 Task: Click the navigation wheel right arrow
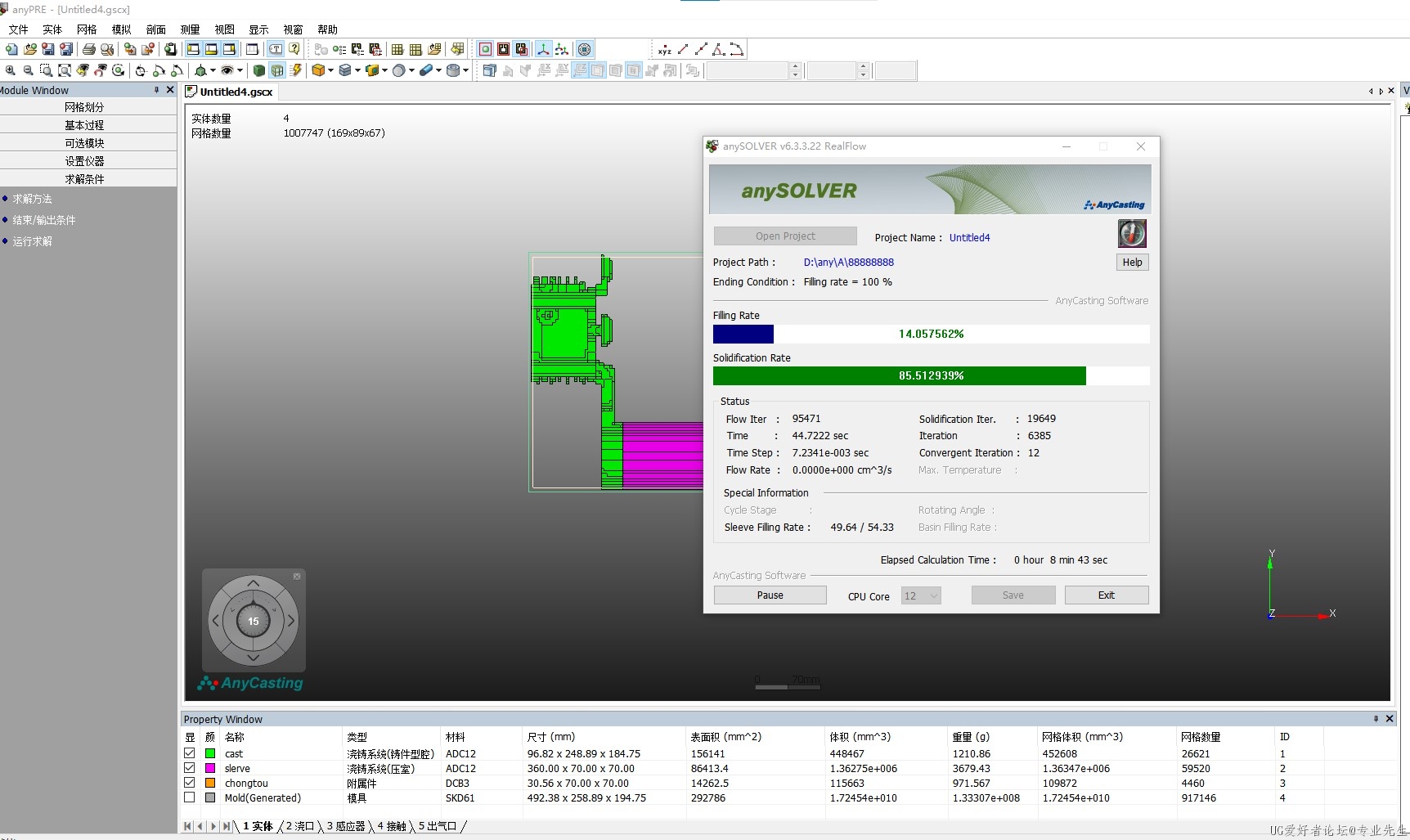click(291, 621)
